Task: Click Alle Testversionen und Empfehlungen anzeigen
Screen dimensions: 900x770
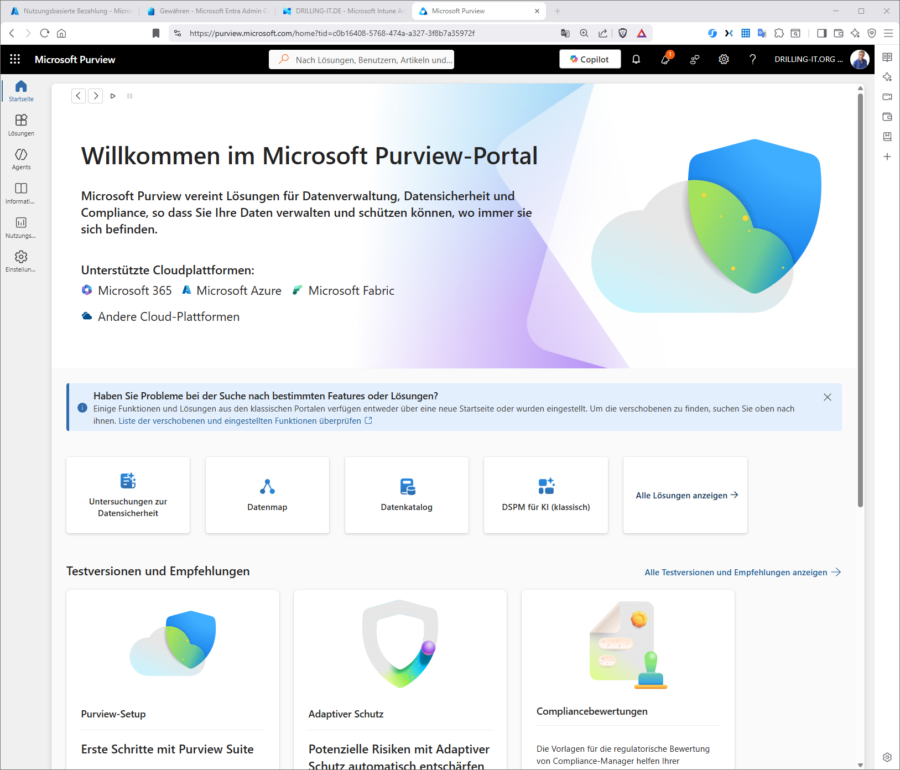Action: pyautogui.click(x=742, y=572)
